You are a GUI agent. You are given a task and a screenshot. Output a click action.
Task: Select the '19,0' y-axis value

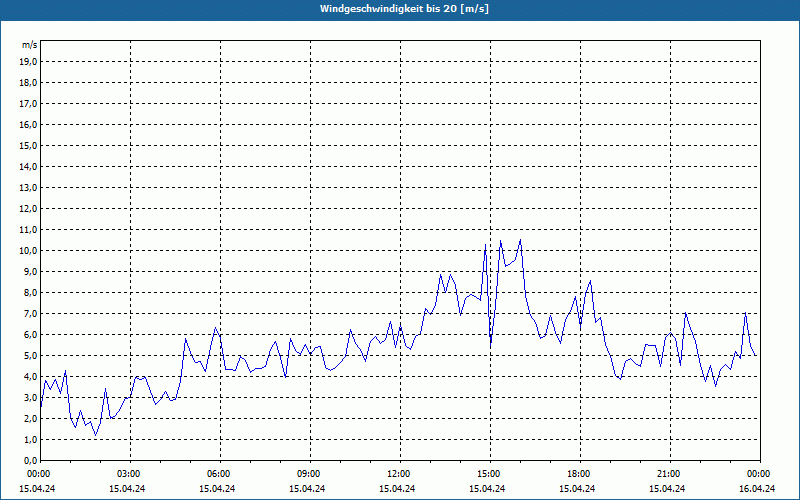click(x=28, y=62)
